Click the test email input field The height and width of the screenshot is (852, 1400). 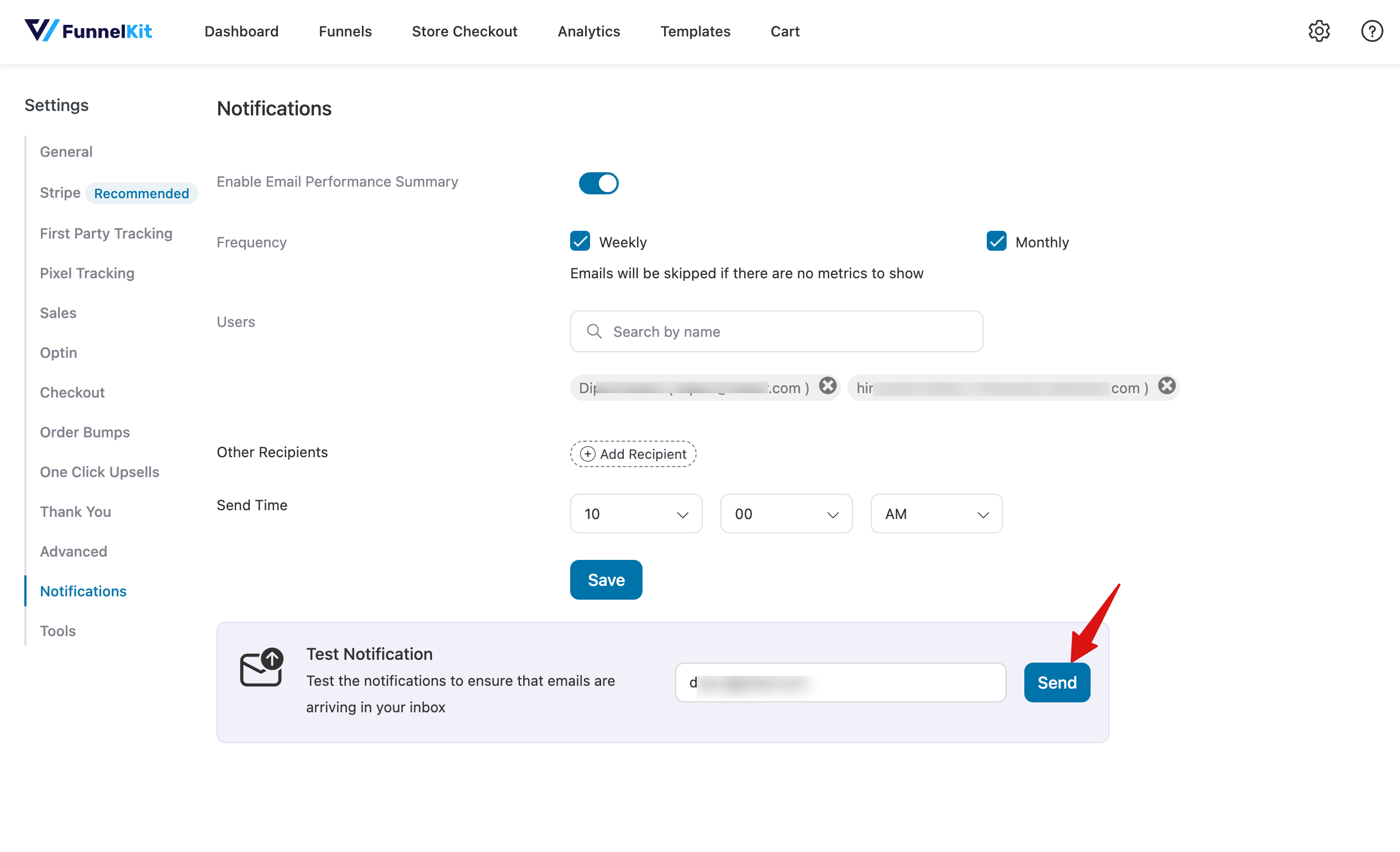coord(840,682)
